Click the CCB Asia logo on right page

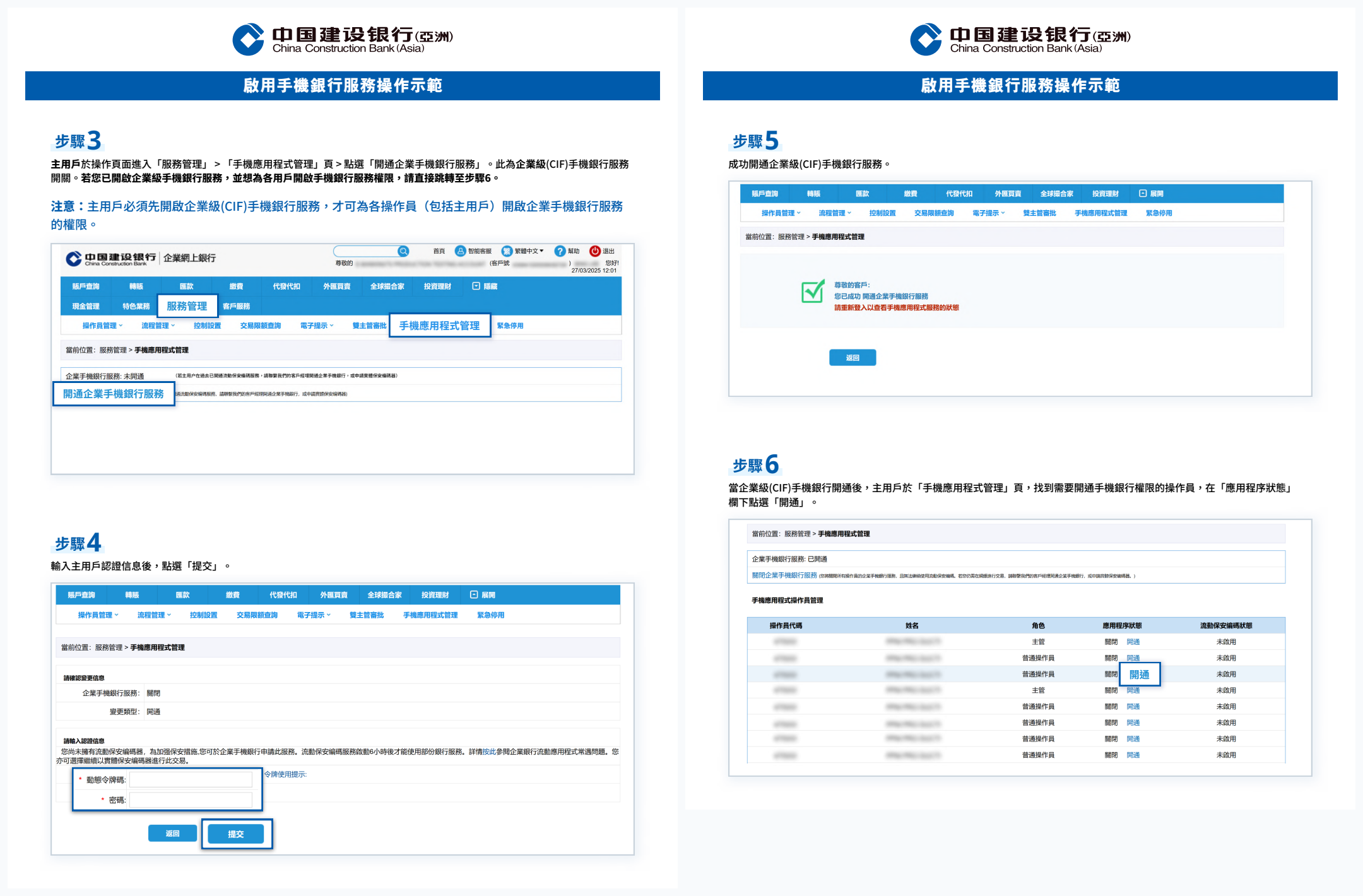click(x=1020, y=39)
